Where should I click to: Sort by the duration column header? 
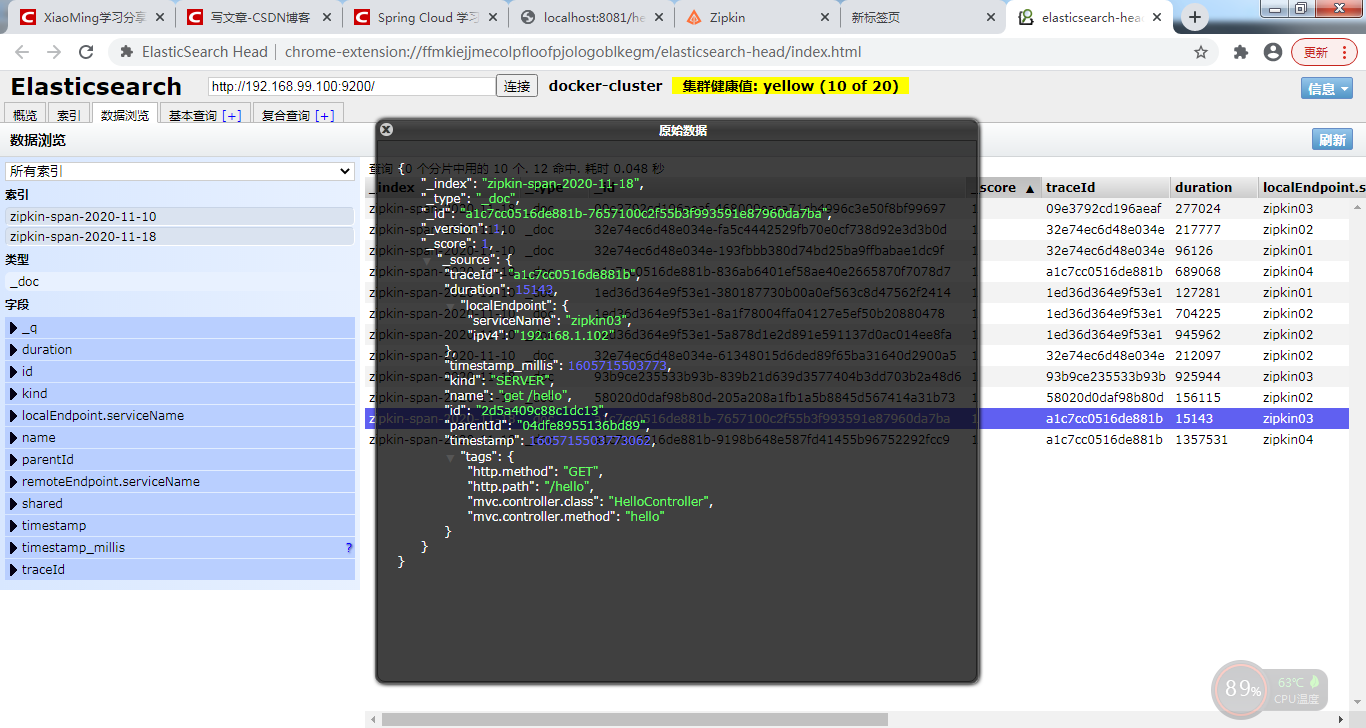tap(1214, 187)
